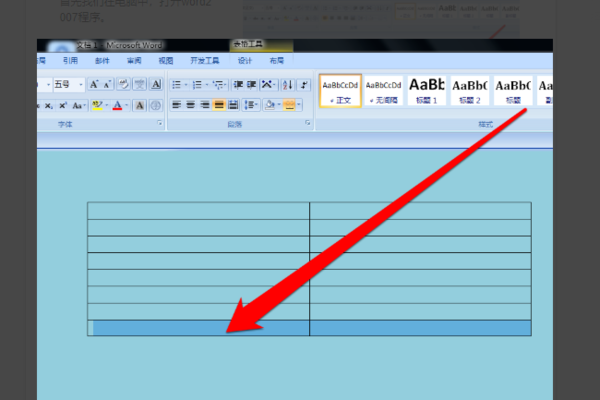Switch to the 邮件 ribbon tab
Image resolution: width=600 pixels, height=400 pixels.
click(x=102, y=60)
